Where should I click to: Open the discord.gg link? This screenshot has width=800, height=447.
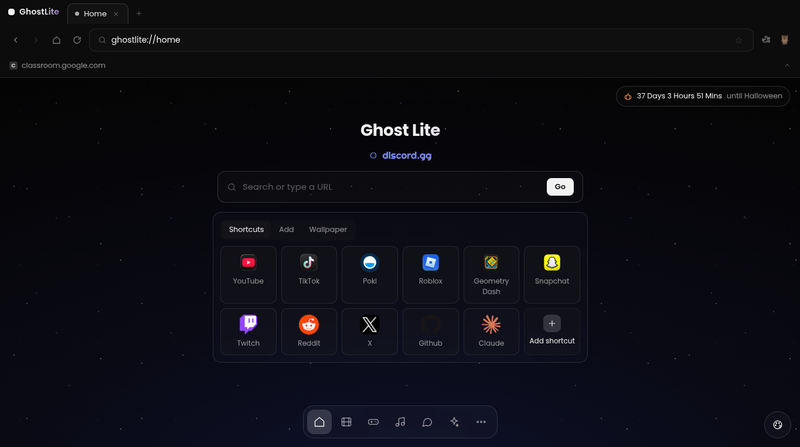click(401, 156)
